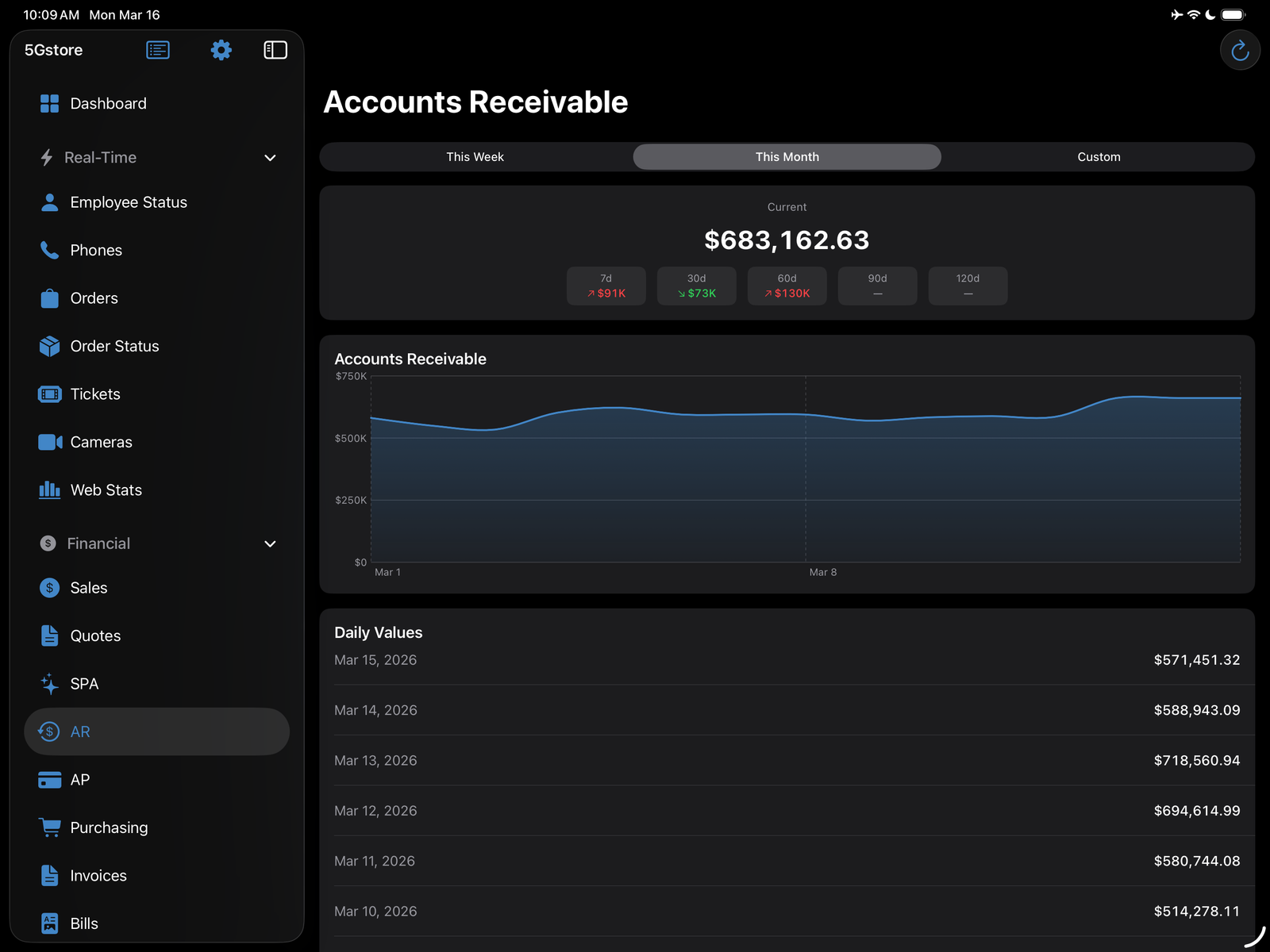Click the refresh button in the top right

pyautogui.click(x=1239, y=49)
